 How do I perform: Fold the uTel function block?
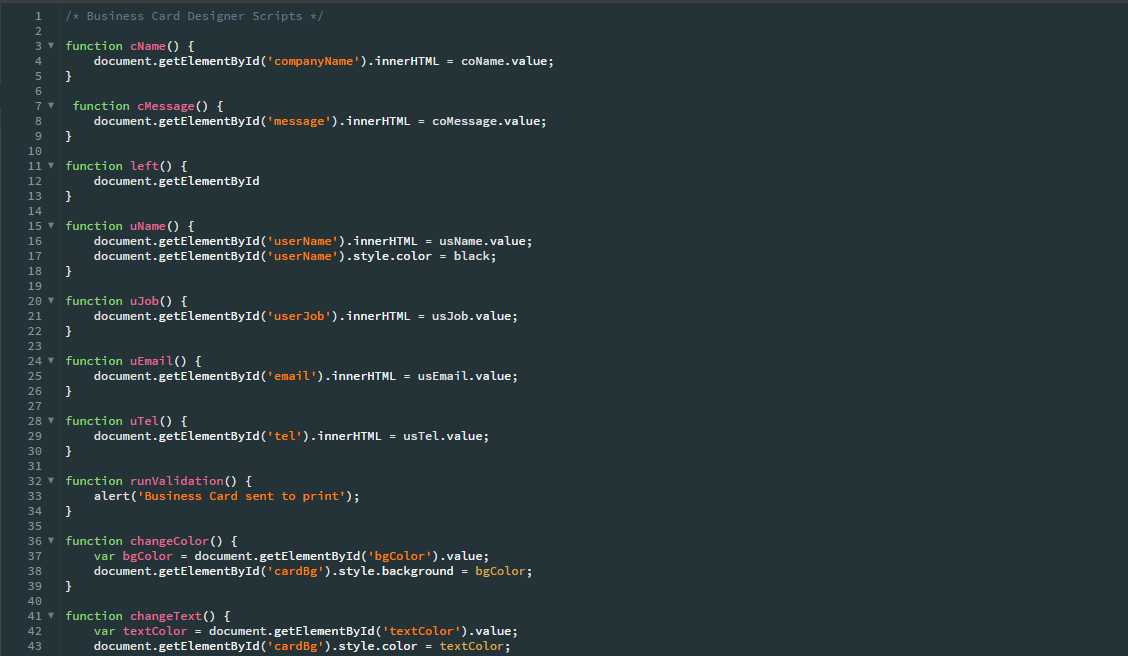point(51,420)
